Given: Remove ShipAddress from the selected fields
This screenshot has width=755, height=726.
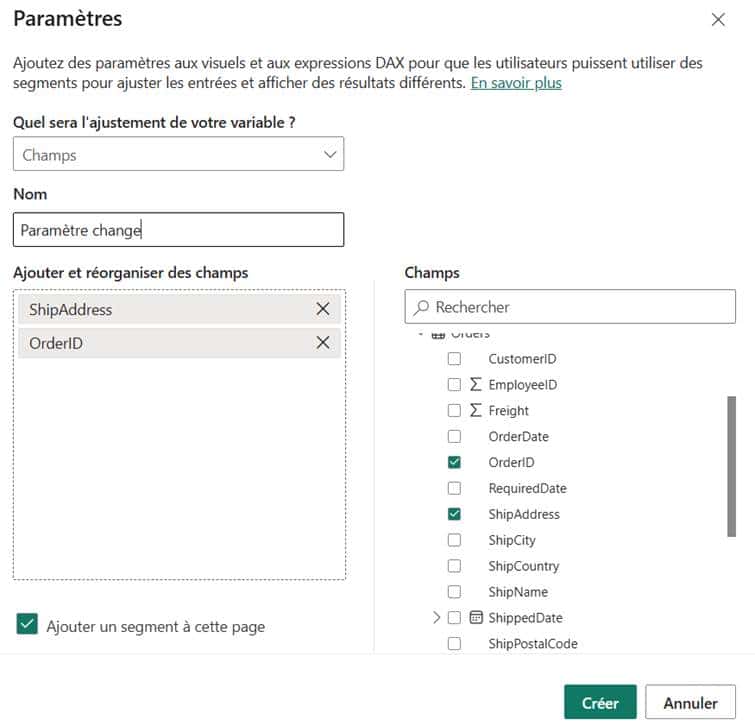Looking at the screenshot, I should click(323, 309).
